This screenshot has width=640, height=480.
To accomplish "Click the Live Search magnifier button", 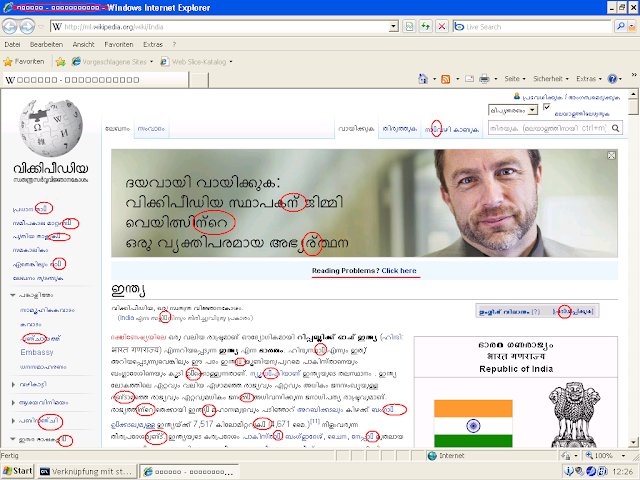I will [x=620, y=27].
